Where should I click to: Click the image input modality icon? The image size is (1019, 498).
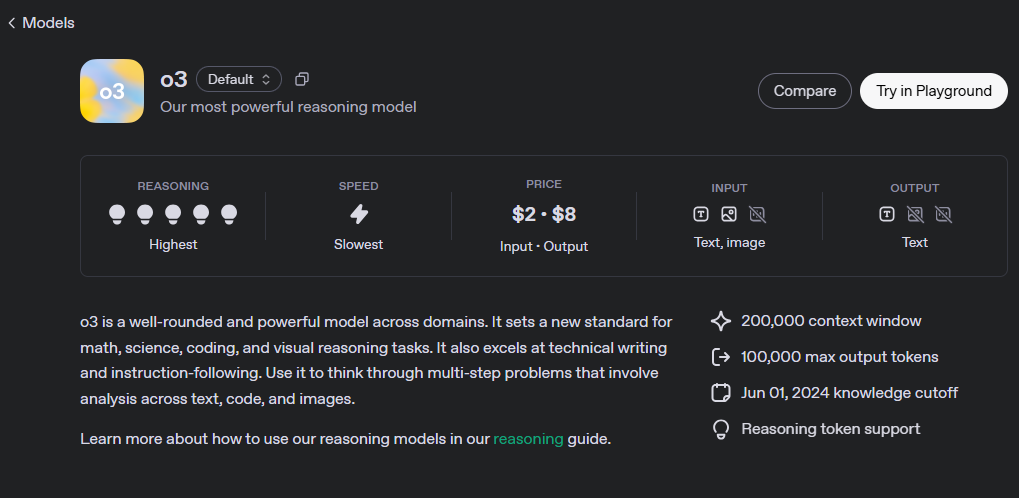(x=729, y=214)
